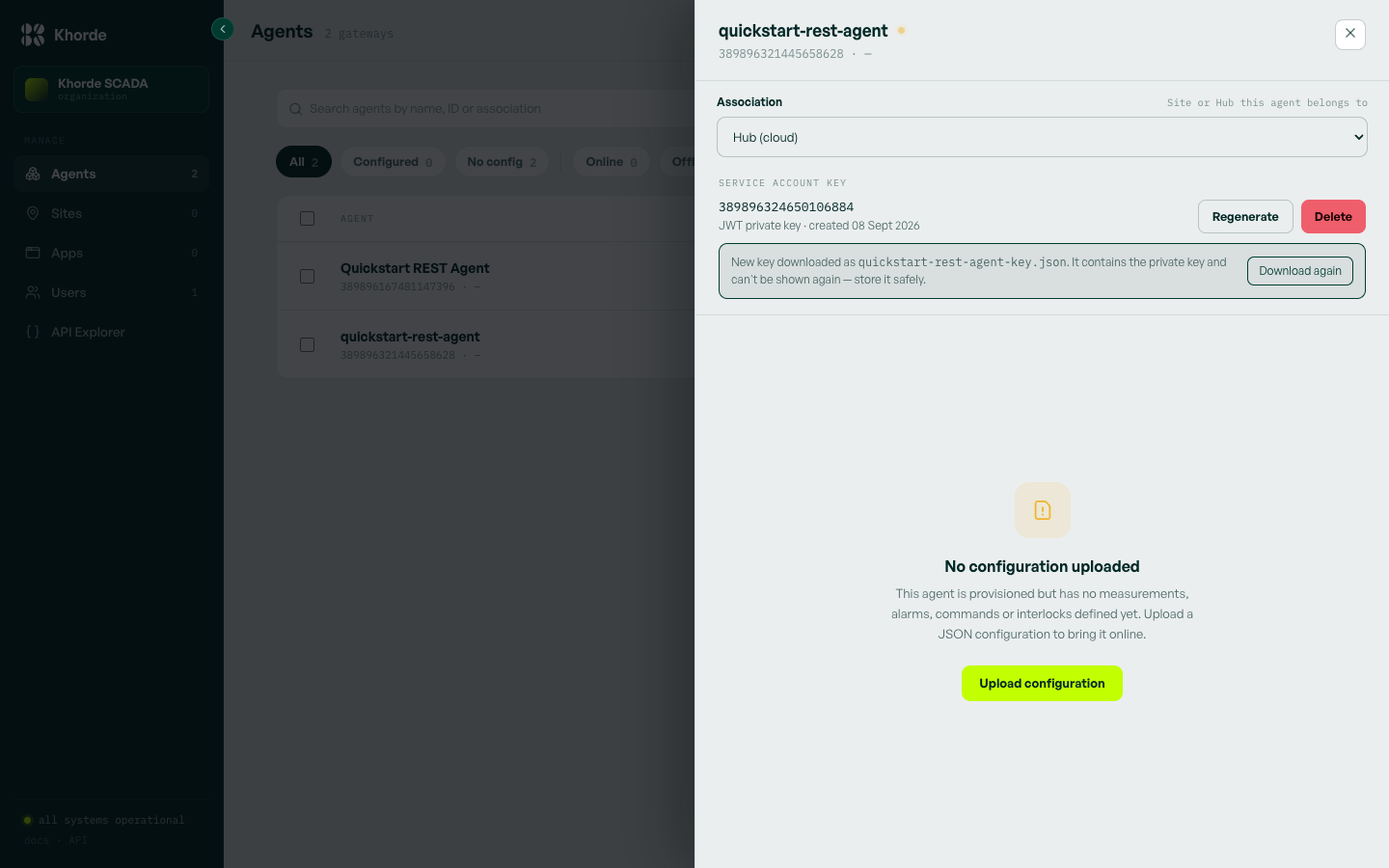This screenshot has width=1389, height=868.
Task: Toggle the select-all agents checkbox
Action: 308,219
